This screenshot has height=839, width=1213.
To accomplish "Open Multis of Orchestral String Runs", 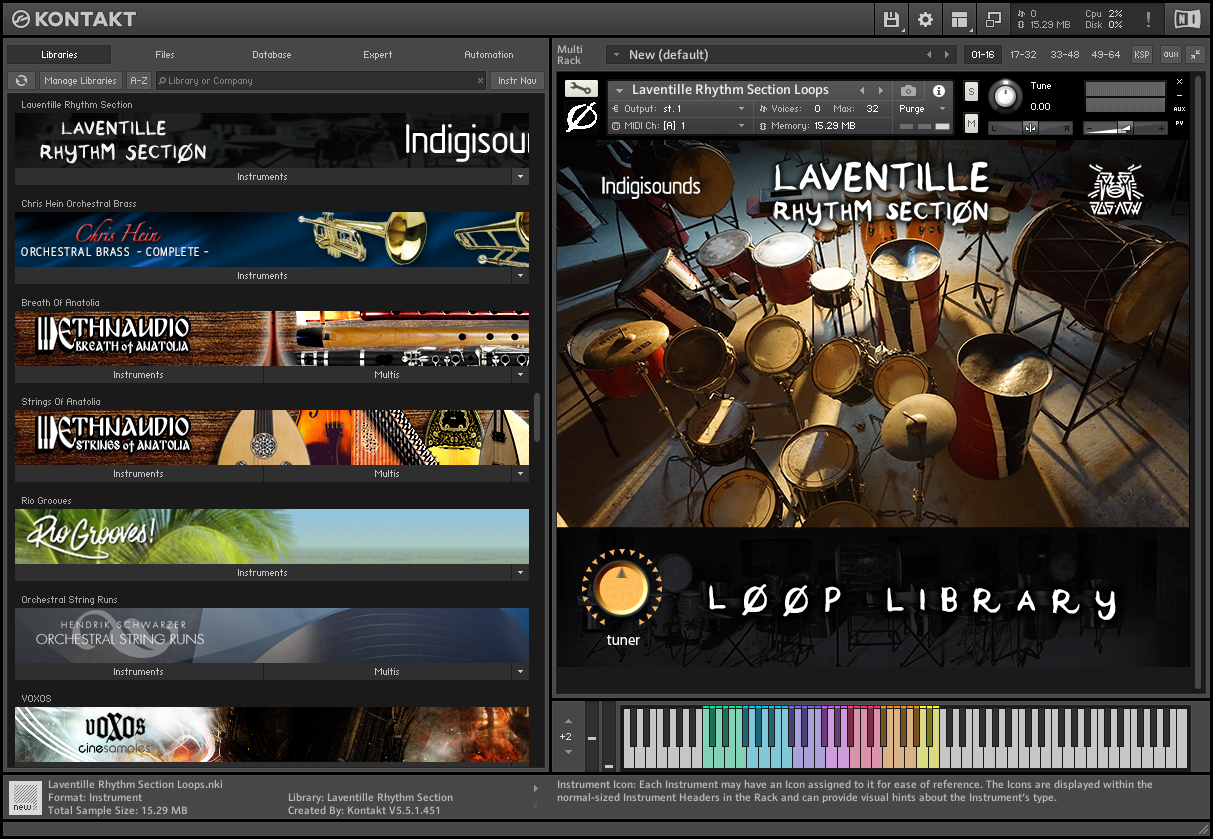I will (387, 671).
